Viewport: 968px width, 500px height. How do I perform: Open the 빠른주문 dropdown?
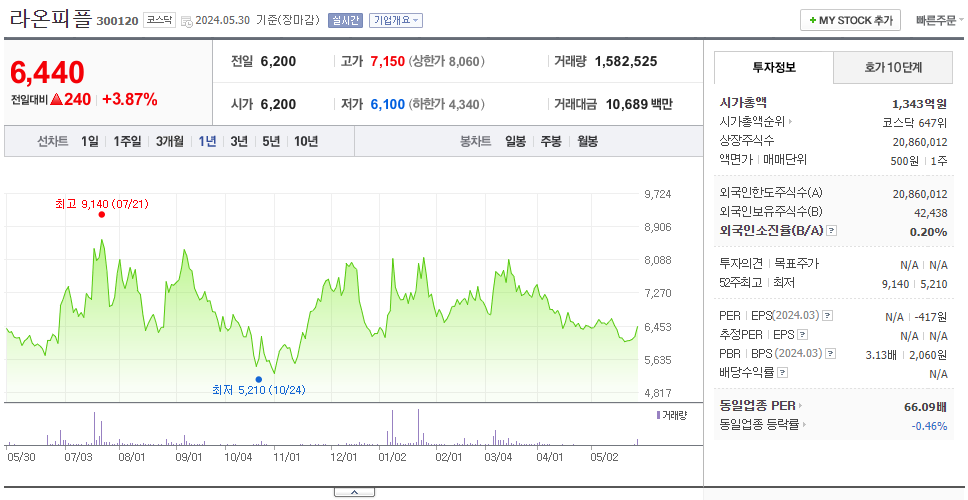(940, 20)
